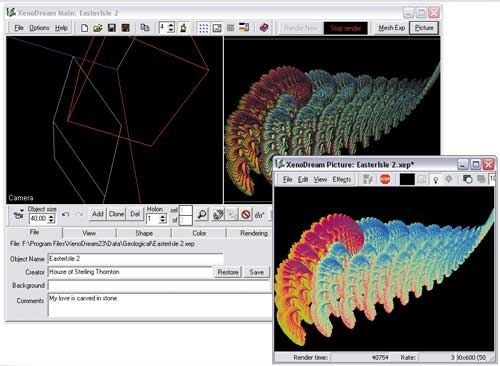500x366 pixels.
Task: Click the glasses stereo icon
Action: [259, 215]
